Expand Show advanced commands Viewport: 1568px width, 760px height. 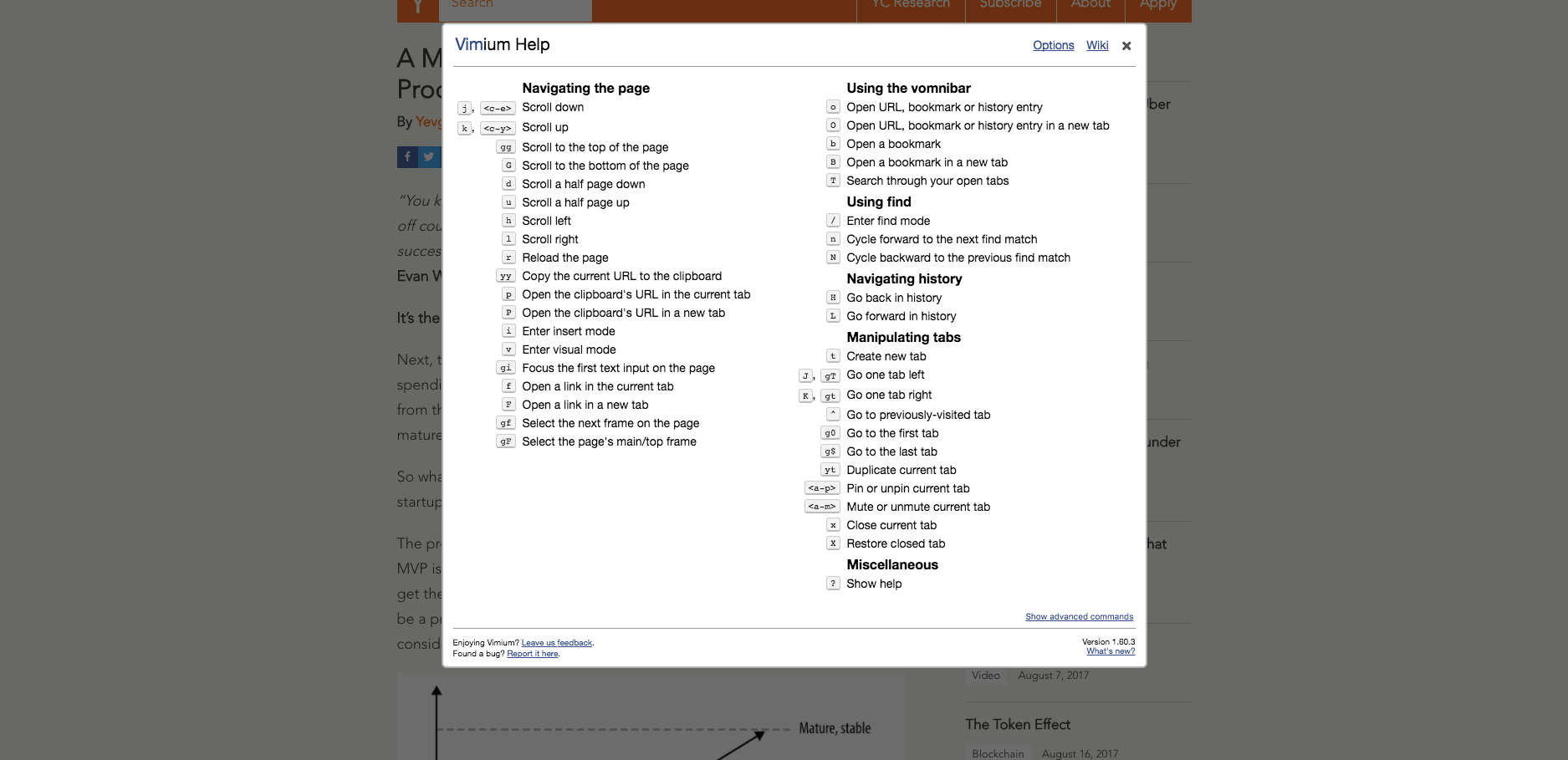(x=1079, y=617)
